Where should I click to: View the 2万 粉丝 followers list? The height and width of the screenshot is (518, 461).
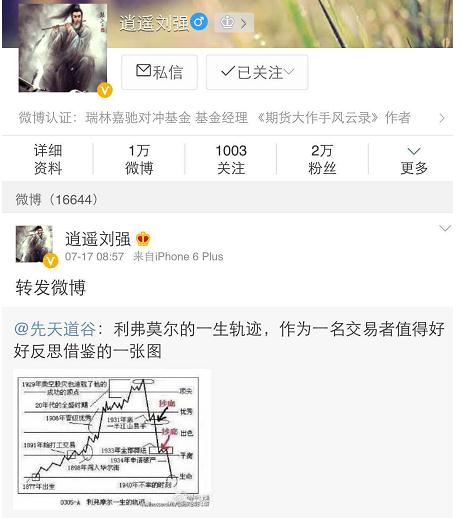point(322,159)
